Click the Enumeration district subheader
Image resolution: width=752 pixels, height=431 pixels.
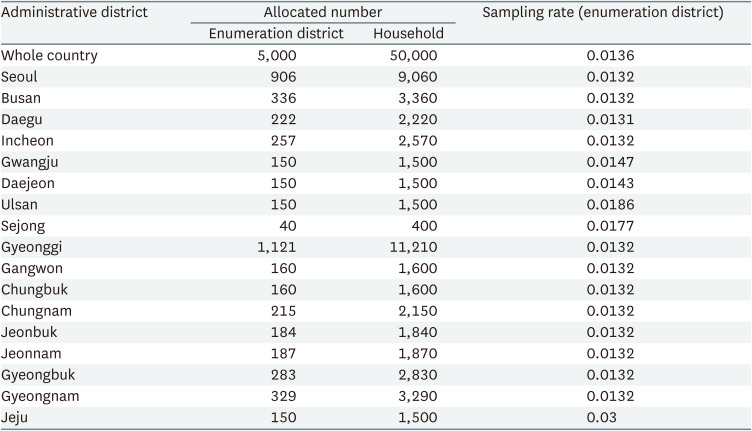point(276,34)
